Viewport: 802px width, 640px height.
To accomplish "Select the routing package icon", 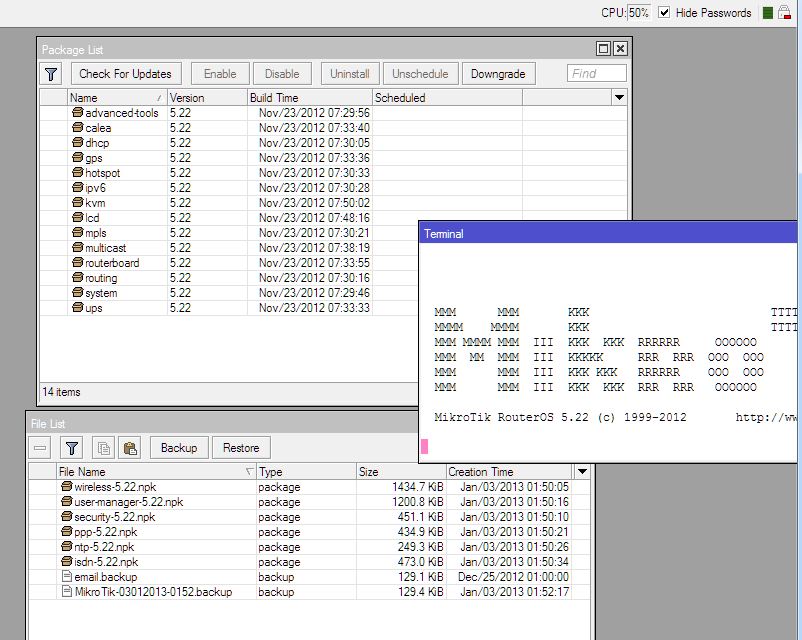I will tap(77, 277).
